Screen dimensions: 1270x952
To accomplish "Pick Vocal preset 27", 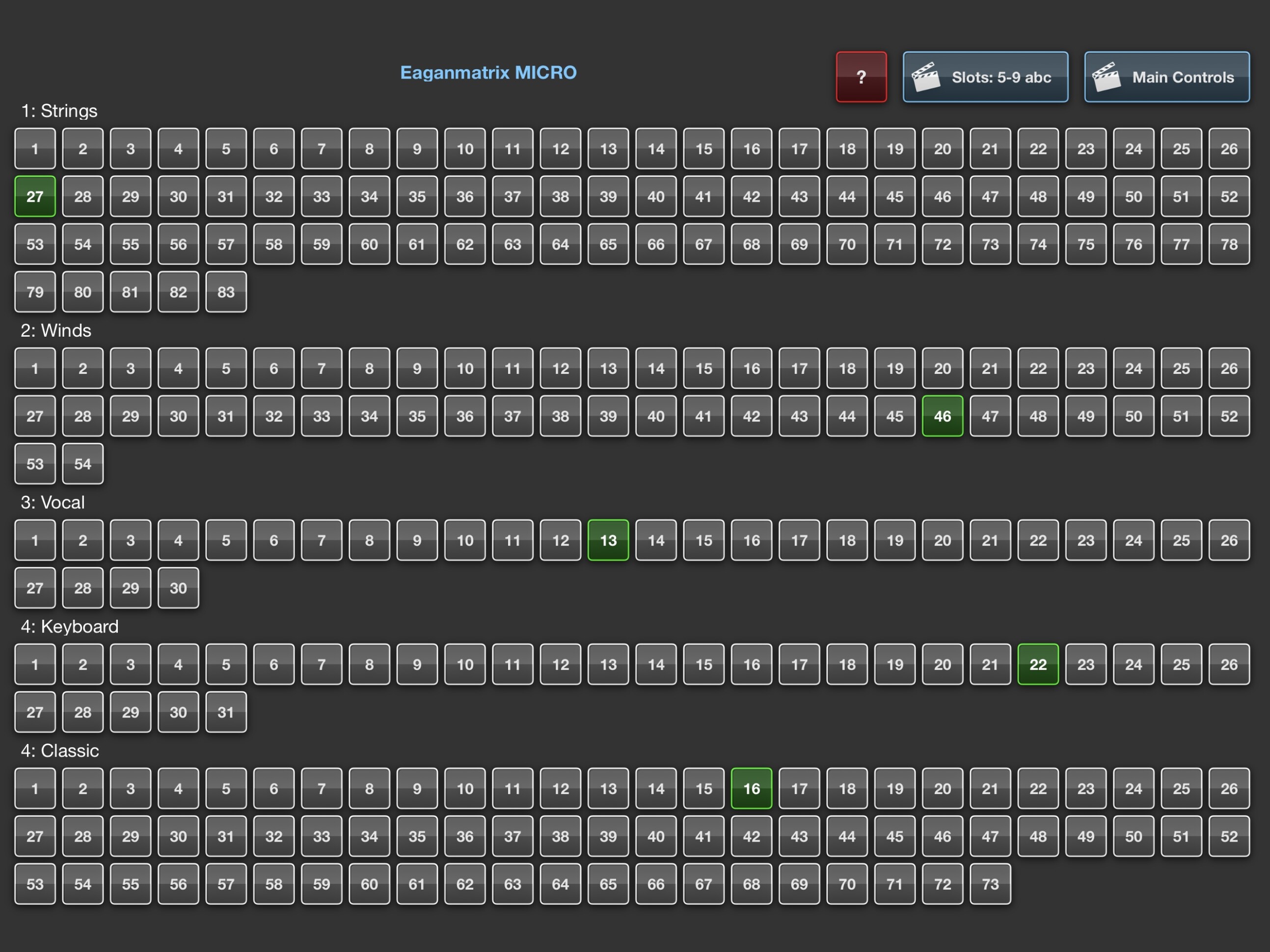I will click(x=35, y=587).
